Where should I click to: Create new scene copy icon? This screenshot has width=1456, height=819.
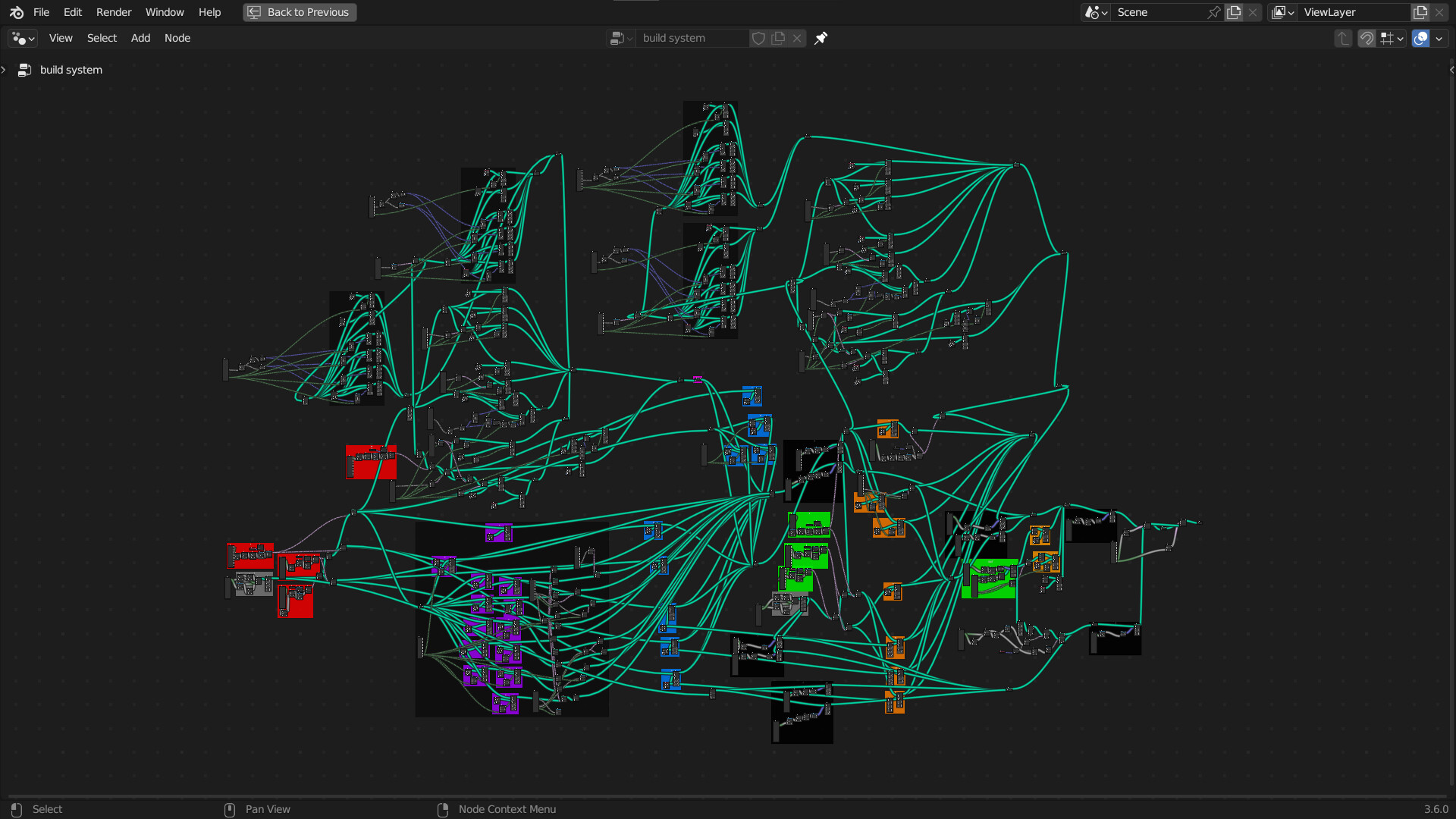pos(1234,12)
